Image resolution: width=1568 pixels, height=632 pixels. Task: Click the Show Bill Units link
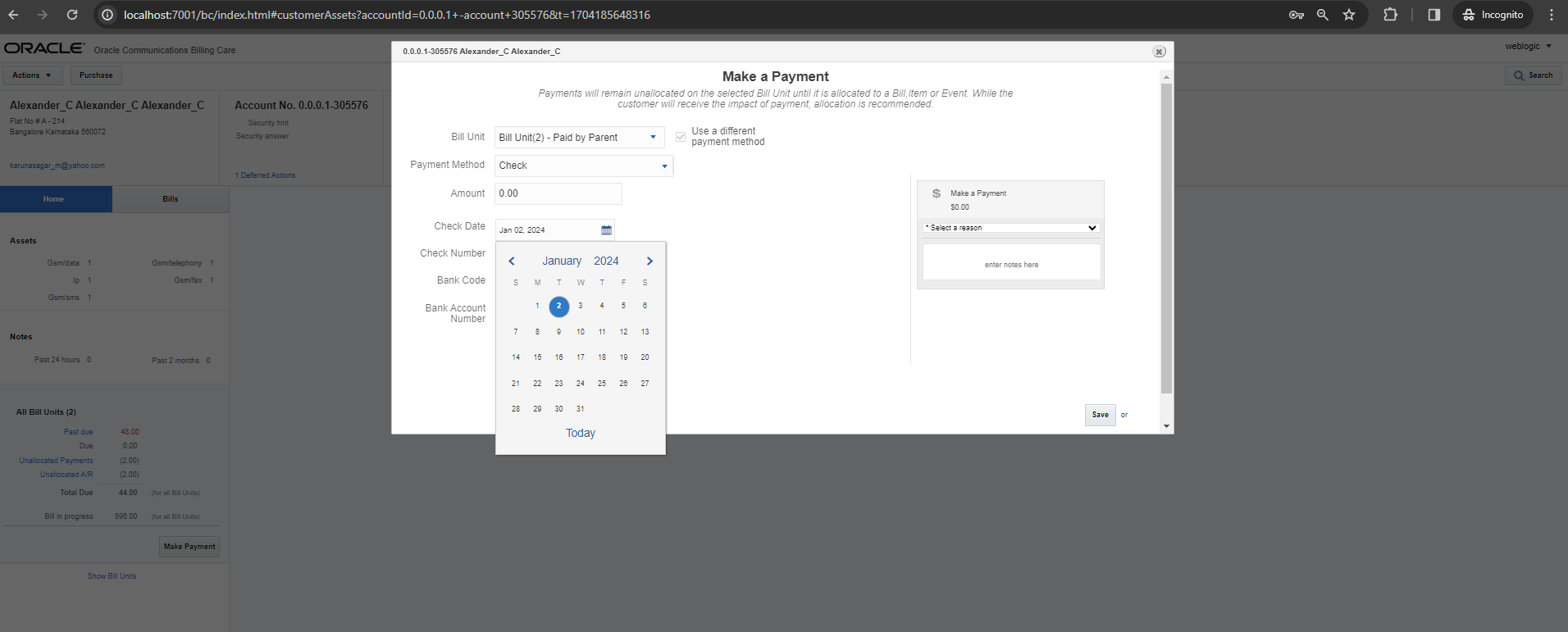[x=112, y=576]
